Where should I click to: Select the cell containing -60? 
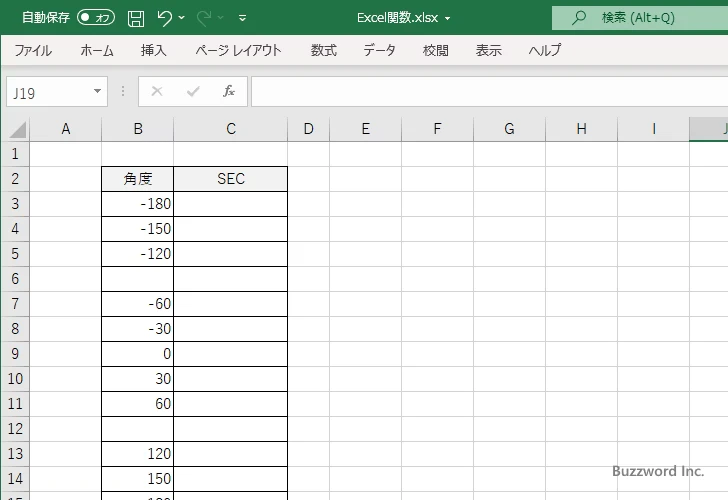pyautogui.click(x=137, y=304)
